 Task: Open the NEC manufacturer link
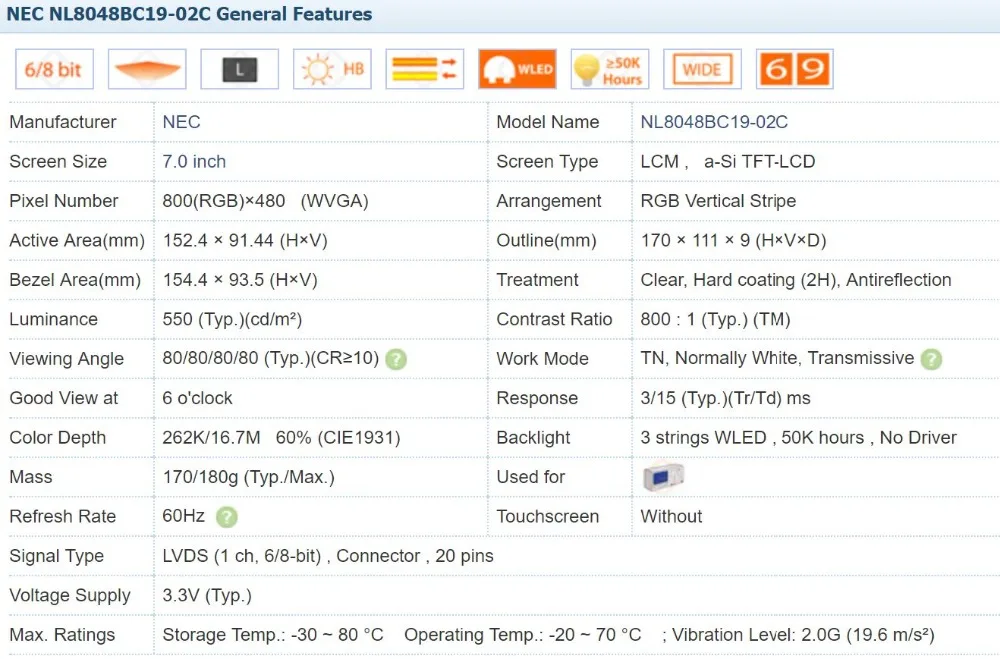click(181, 122)
